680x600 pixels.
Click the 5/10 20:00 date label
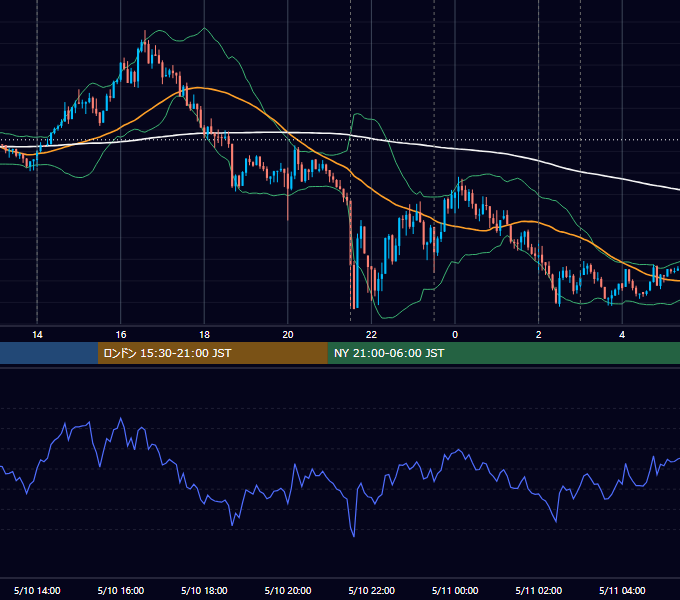288,590
